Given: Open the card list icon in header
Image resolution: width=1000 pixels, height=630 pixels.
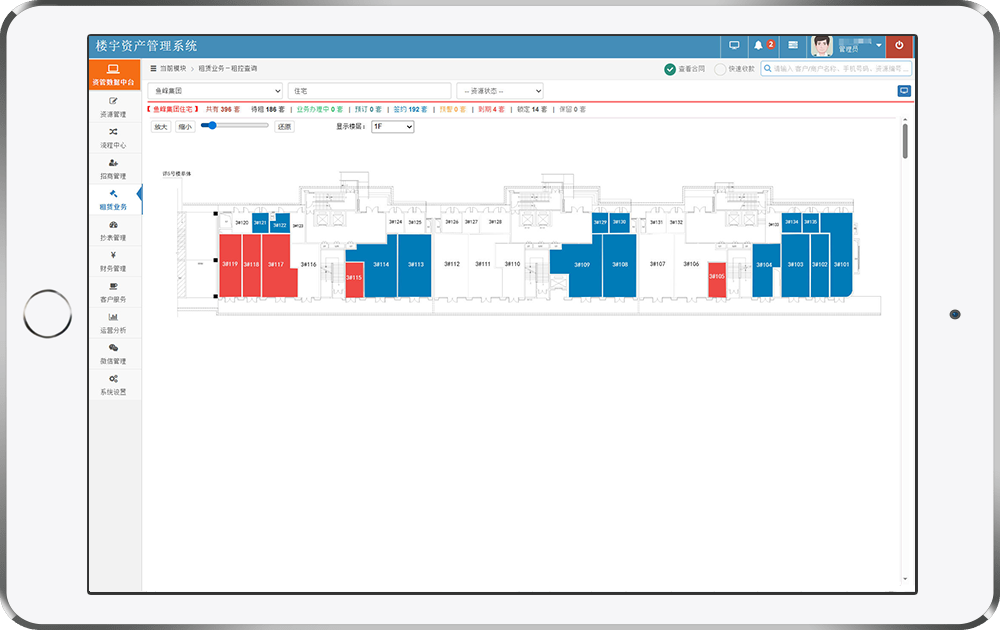Looking at the screenshot, I should pyautogui.click(x=793, y=45).
